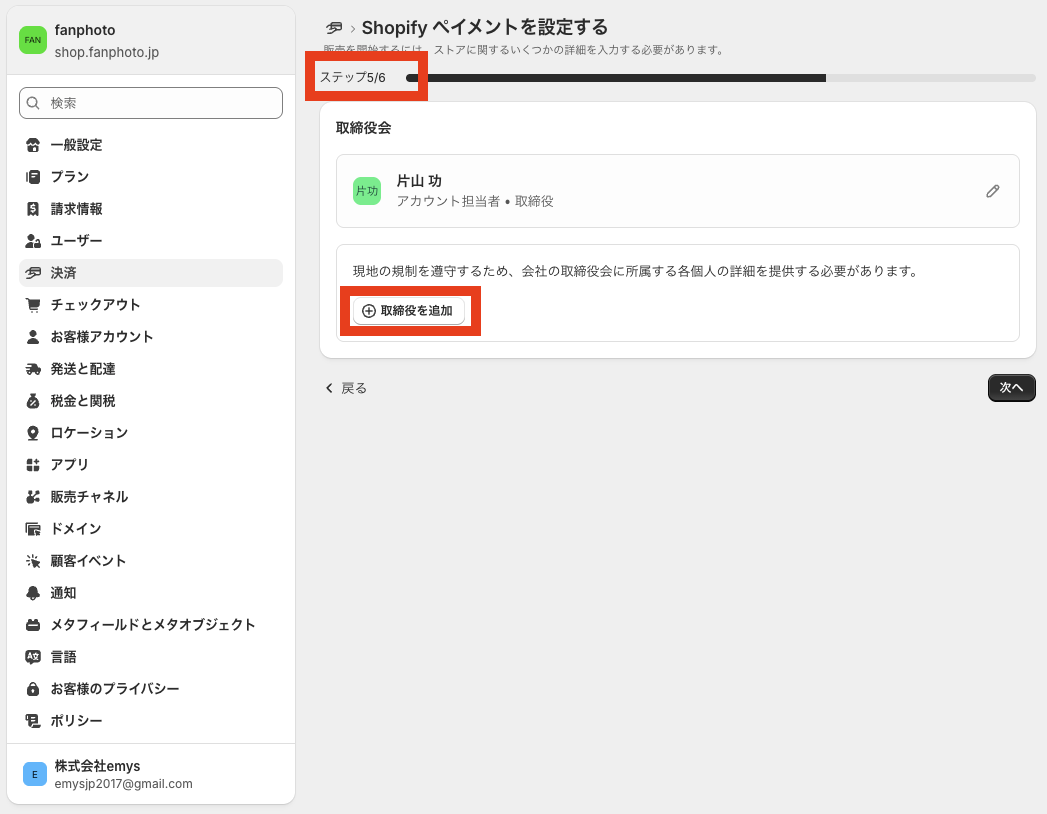Open お客様のプライバシー settings
The width and height of the screenshot is (1047, 814).
[151, 688]
